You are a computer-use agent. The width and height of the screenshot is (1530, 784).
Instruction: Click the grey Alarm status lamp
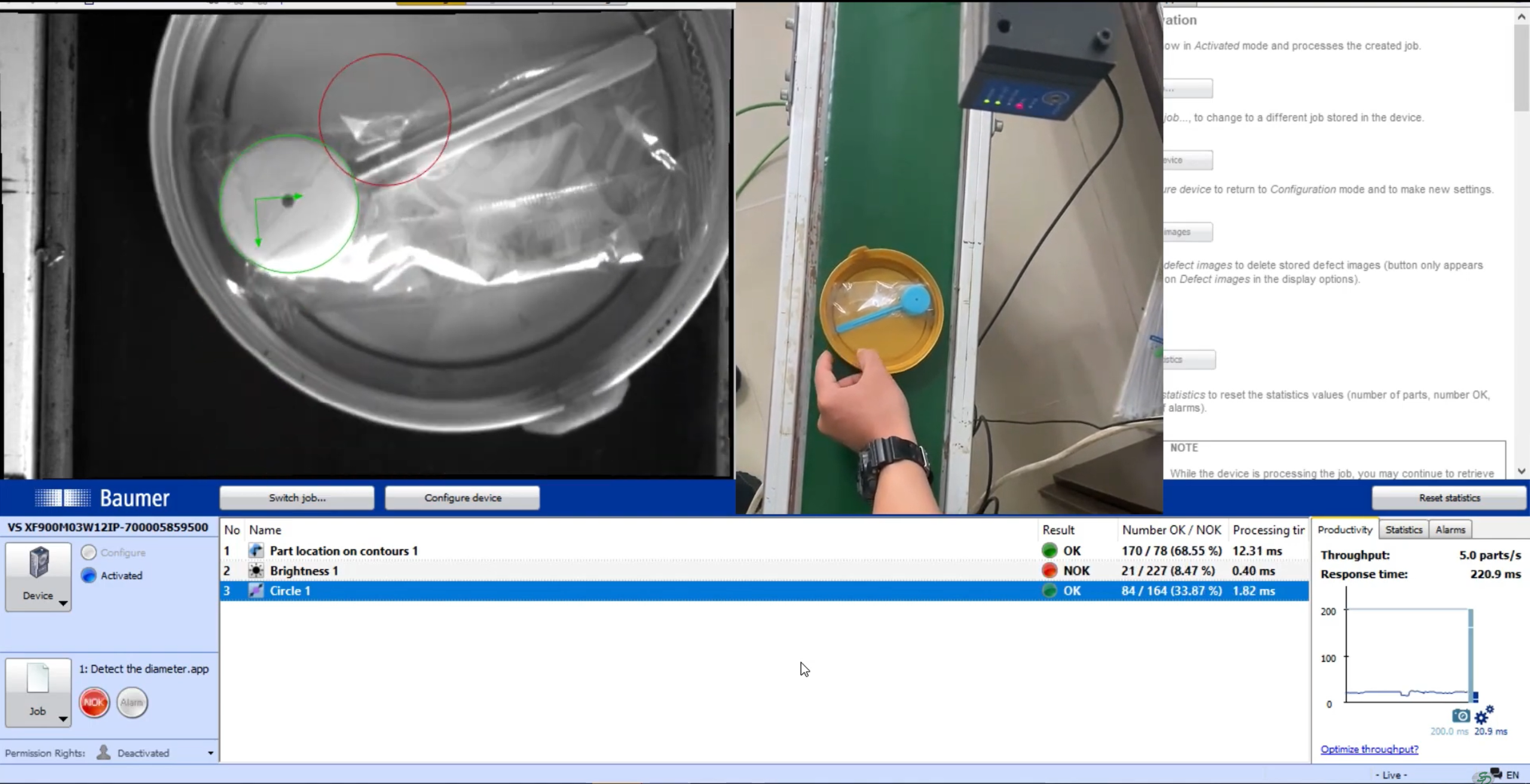click(x=131, y=703)
